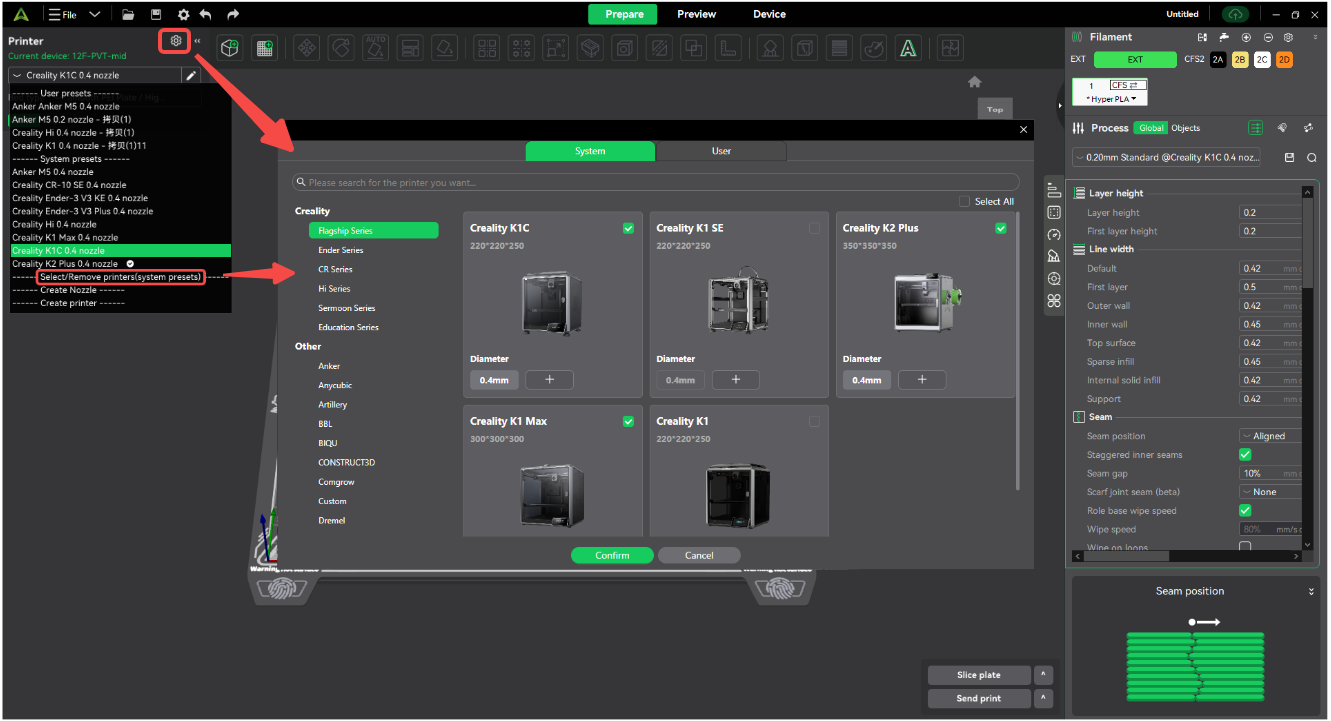Toggle advanced settings list icon in Process
This screenshot has width=1331, height=721.
click(x=1255, y=128)
